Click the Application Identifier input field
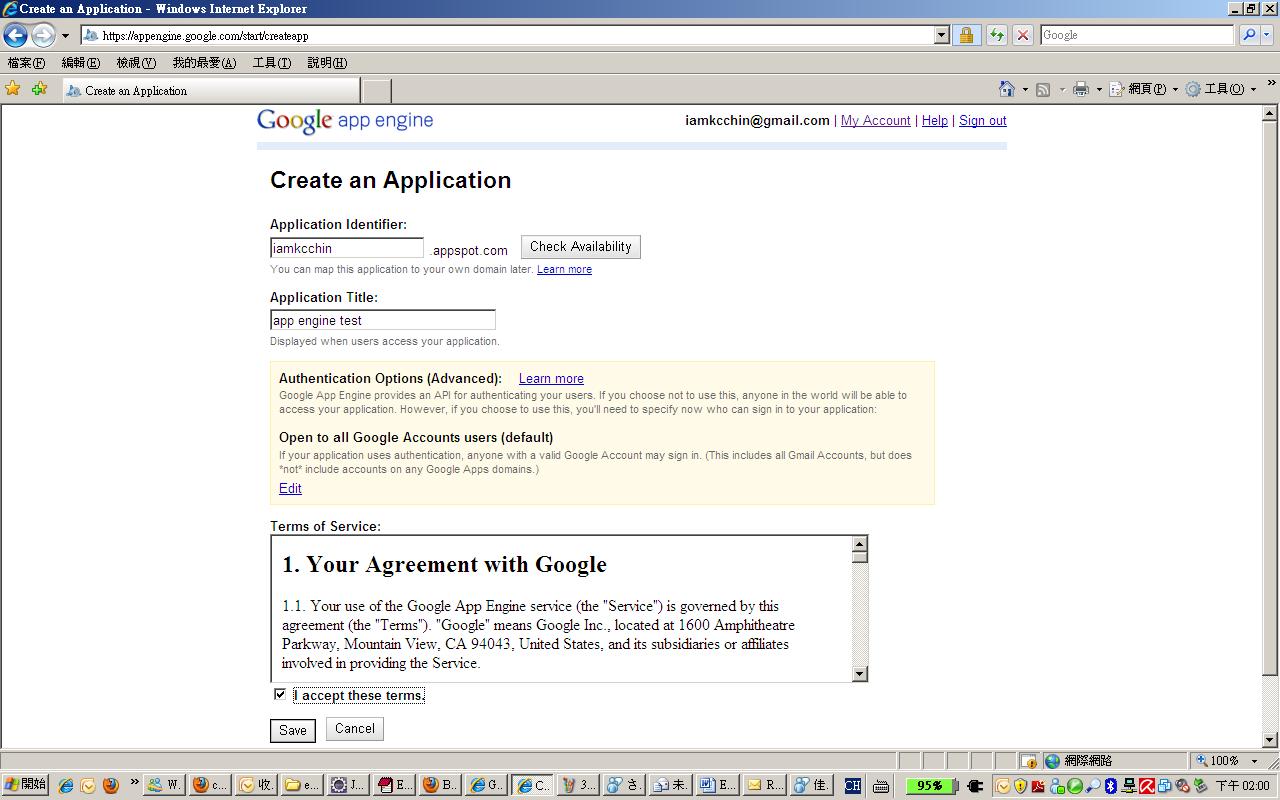The image size is (1280, 800). point(347,248)
